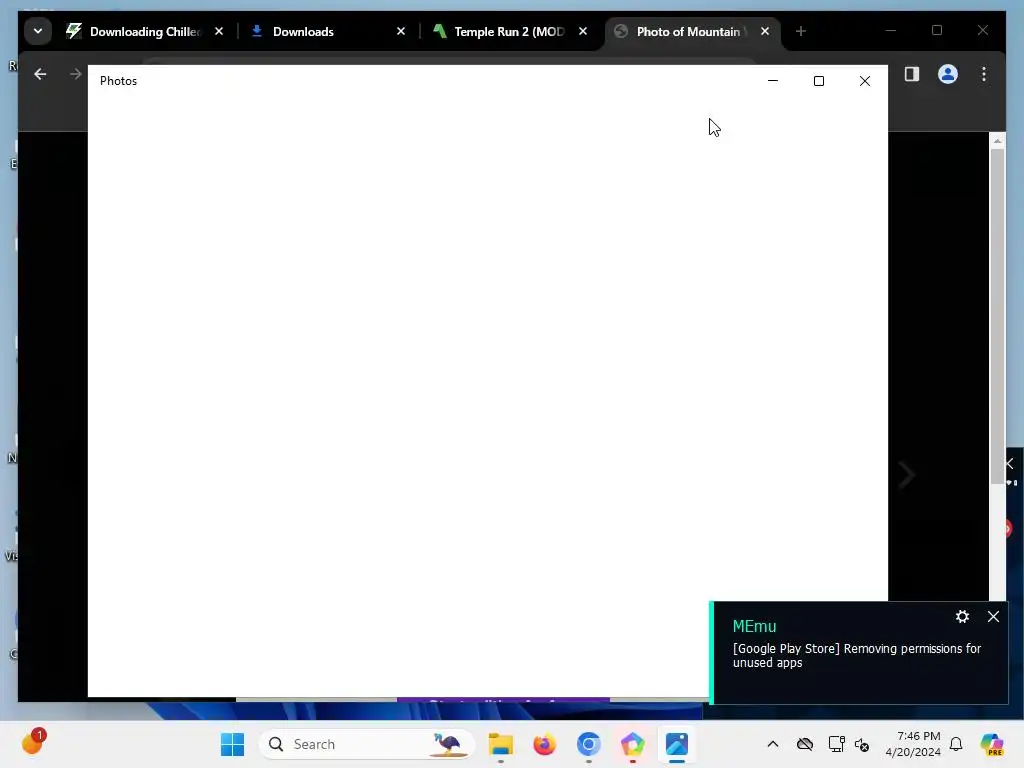This screenshot has height=768, width=1024.
Task: Open Copilot preview from the taskbar
Action: coord(992,744)
